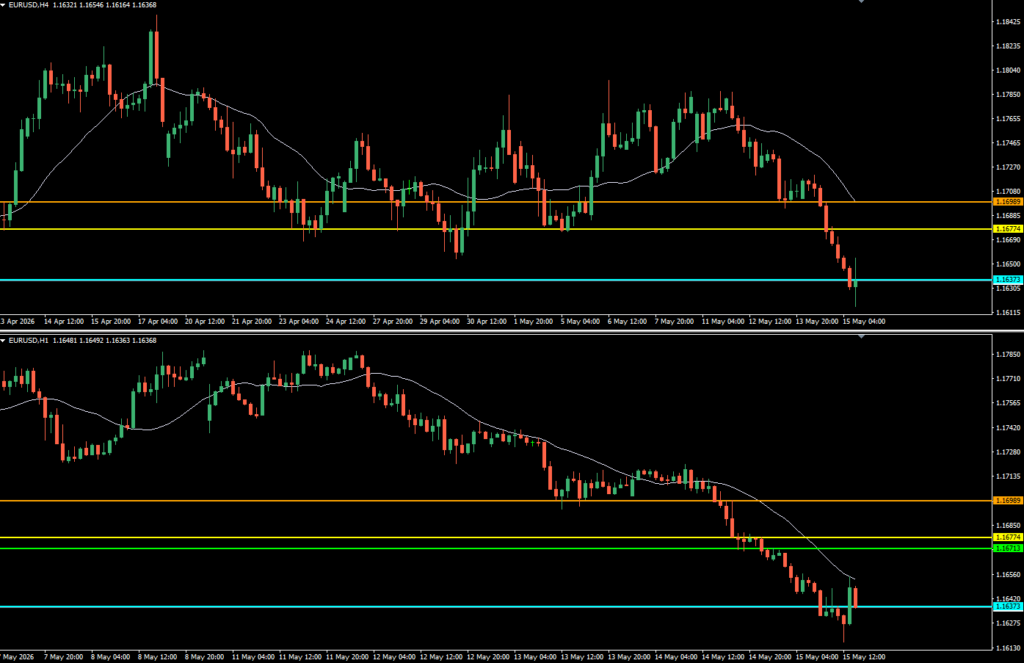This screenshot has height=663, width=1024.
Task: Click 1.17280 on the H1 price scale
Action: pos(1008,452)
